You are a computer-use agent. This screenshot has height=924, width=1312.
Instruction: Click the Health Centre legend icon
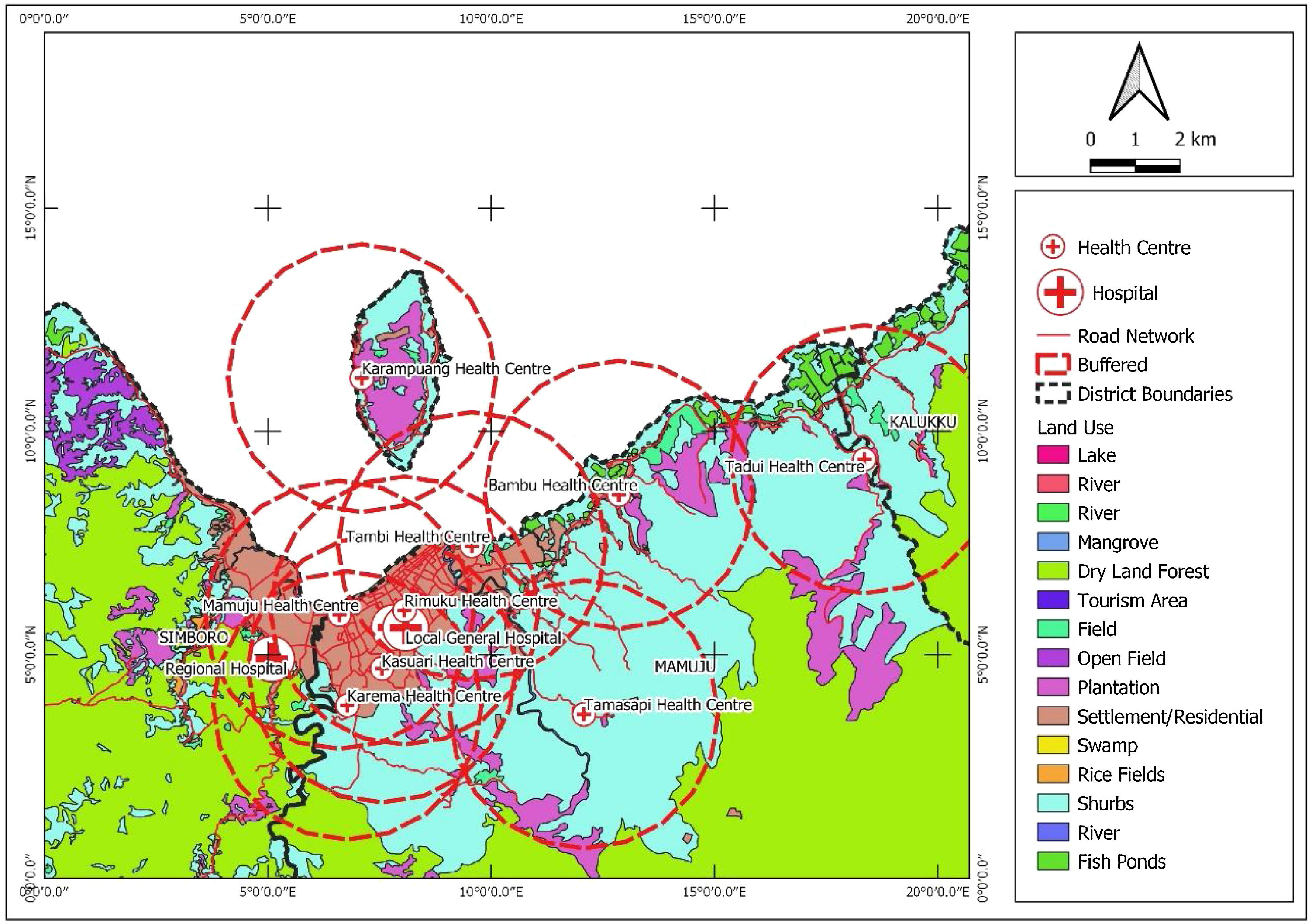[1053, 247]
